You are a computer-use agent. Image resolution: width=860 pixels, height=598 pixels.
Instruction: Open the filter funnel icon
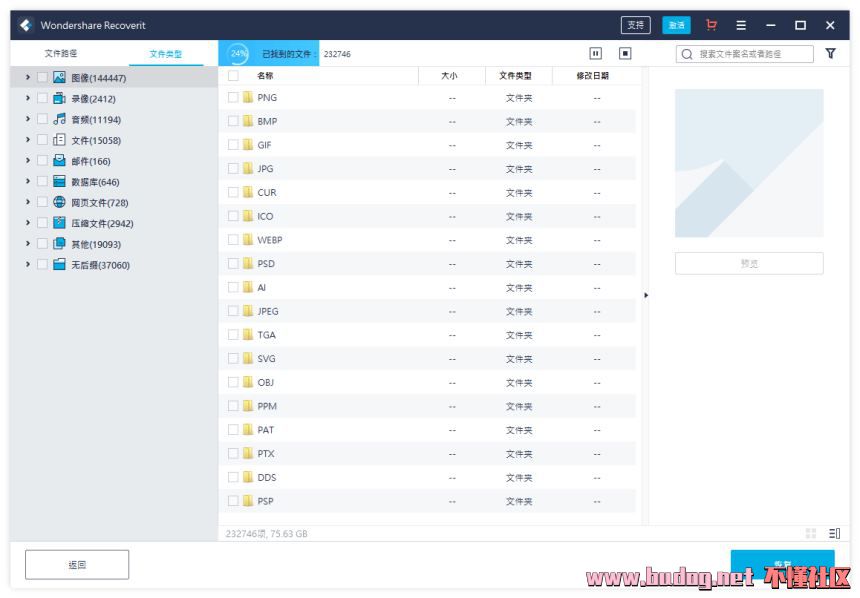[x=830, y=53]
